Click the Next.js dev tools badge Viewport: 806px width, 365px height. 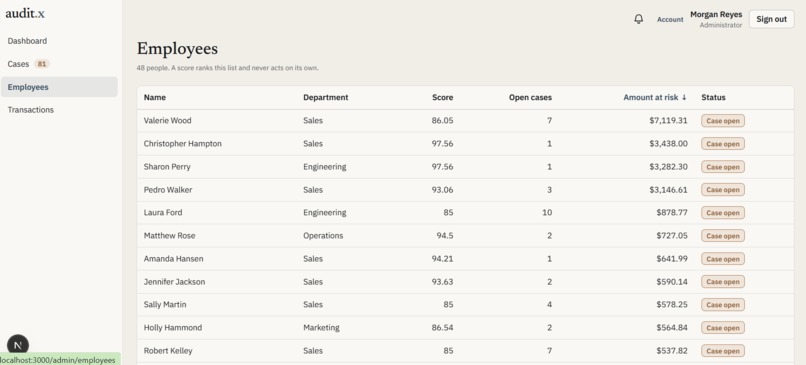pos(18,345)
